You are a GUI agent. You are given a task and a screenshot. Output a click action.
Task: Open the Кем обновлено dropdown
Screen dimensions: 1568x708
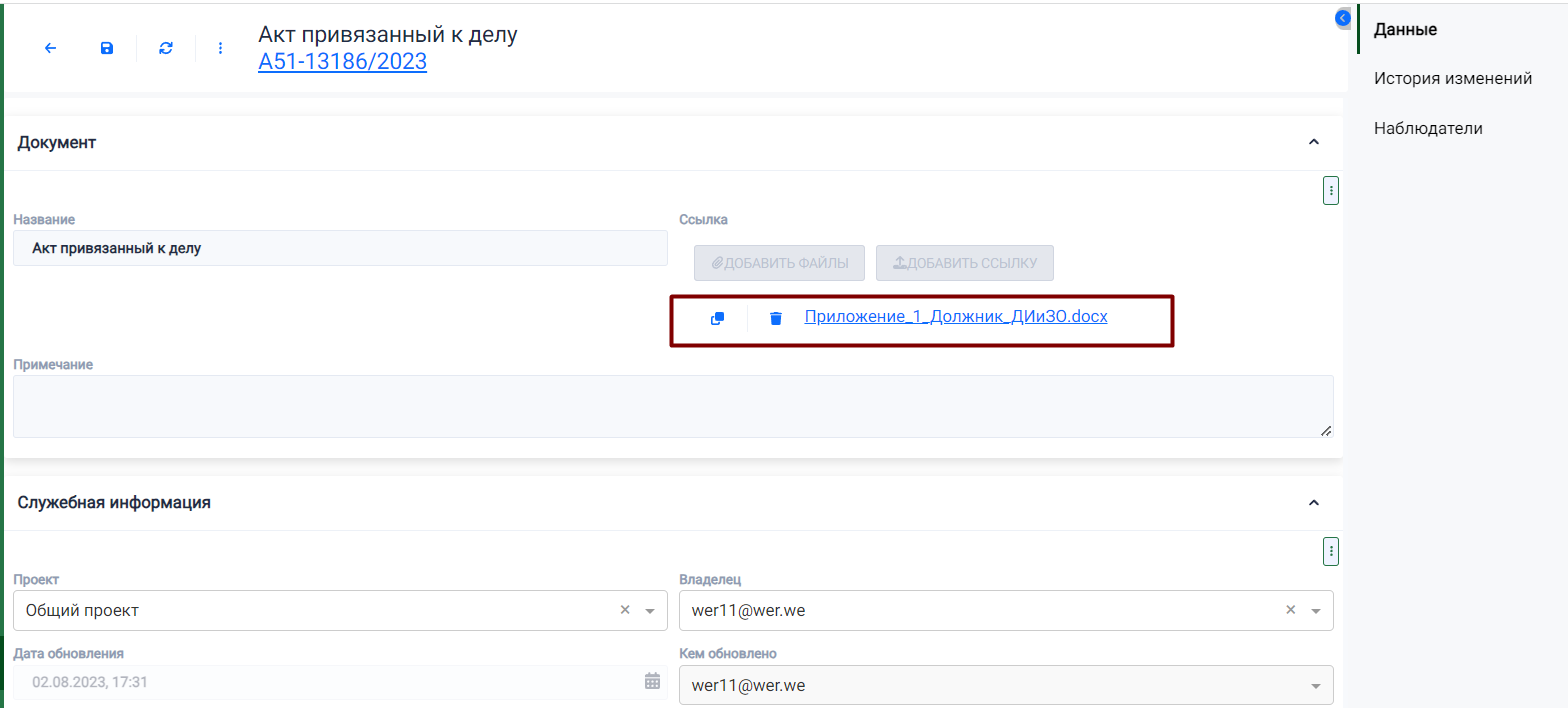[1316, 686]
